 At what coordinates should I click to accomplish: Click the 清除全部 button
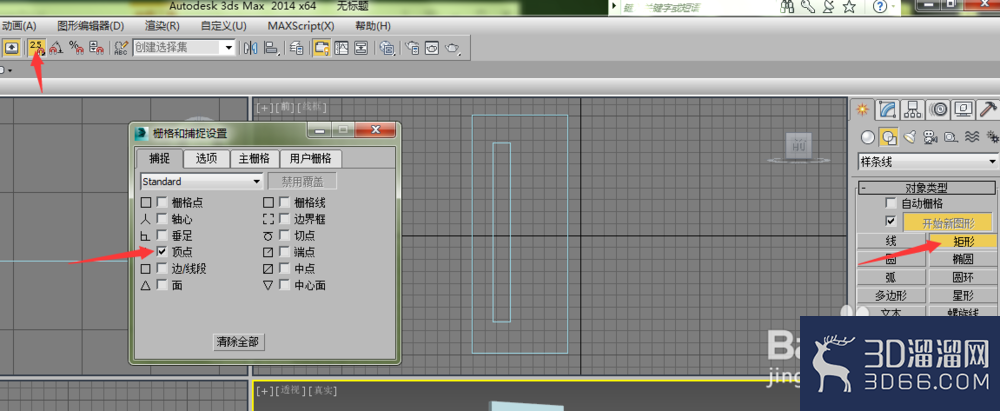point(238,341)
